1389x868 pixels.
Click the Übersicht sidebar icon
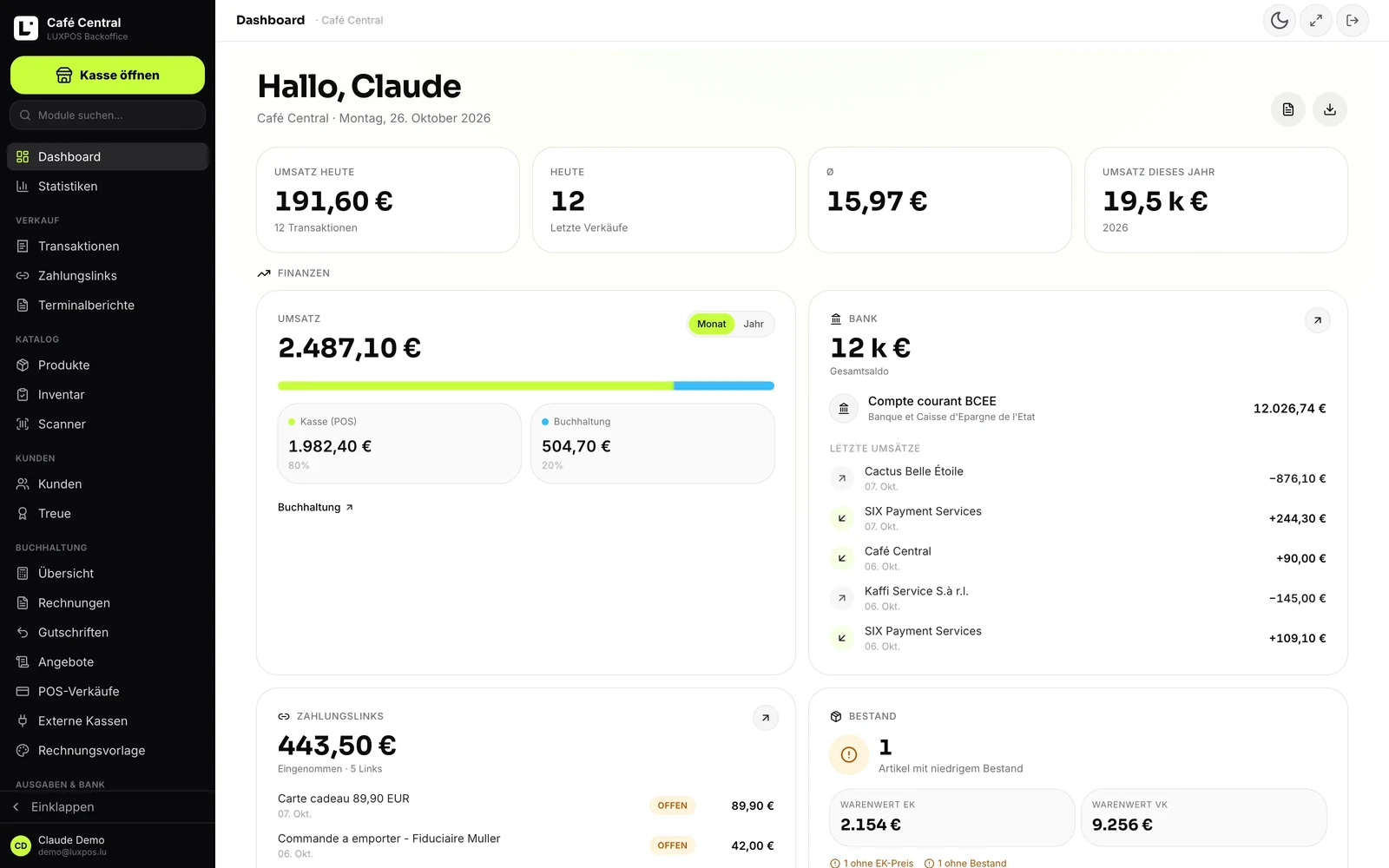pyautogui.click(x=23, y=574)
